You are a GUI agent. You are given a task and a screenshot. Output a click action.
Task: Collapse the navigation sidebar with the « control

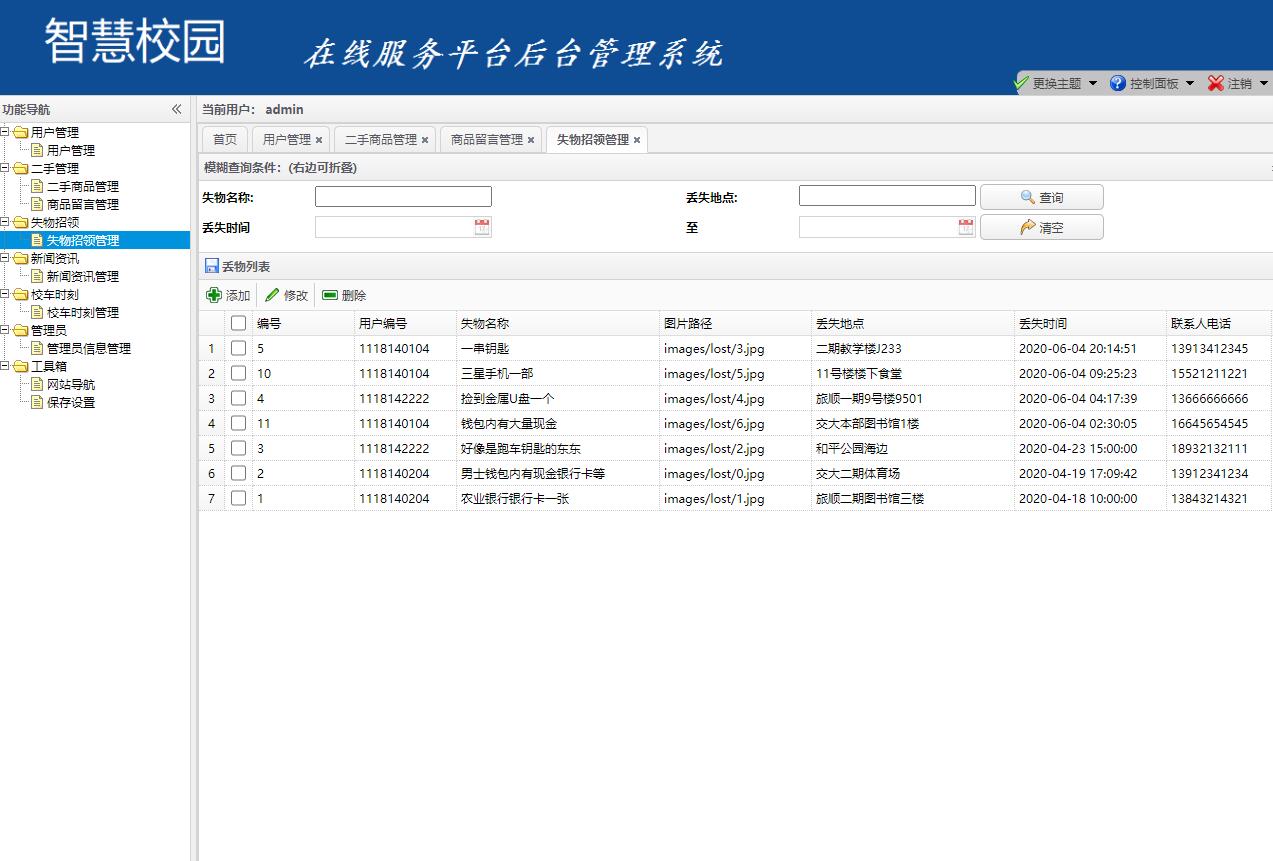[x=176, y=109]
